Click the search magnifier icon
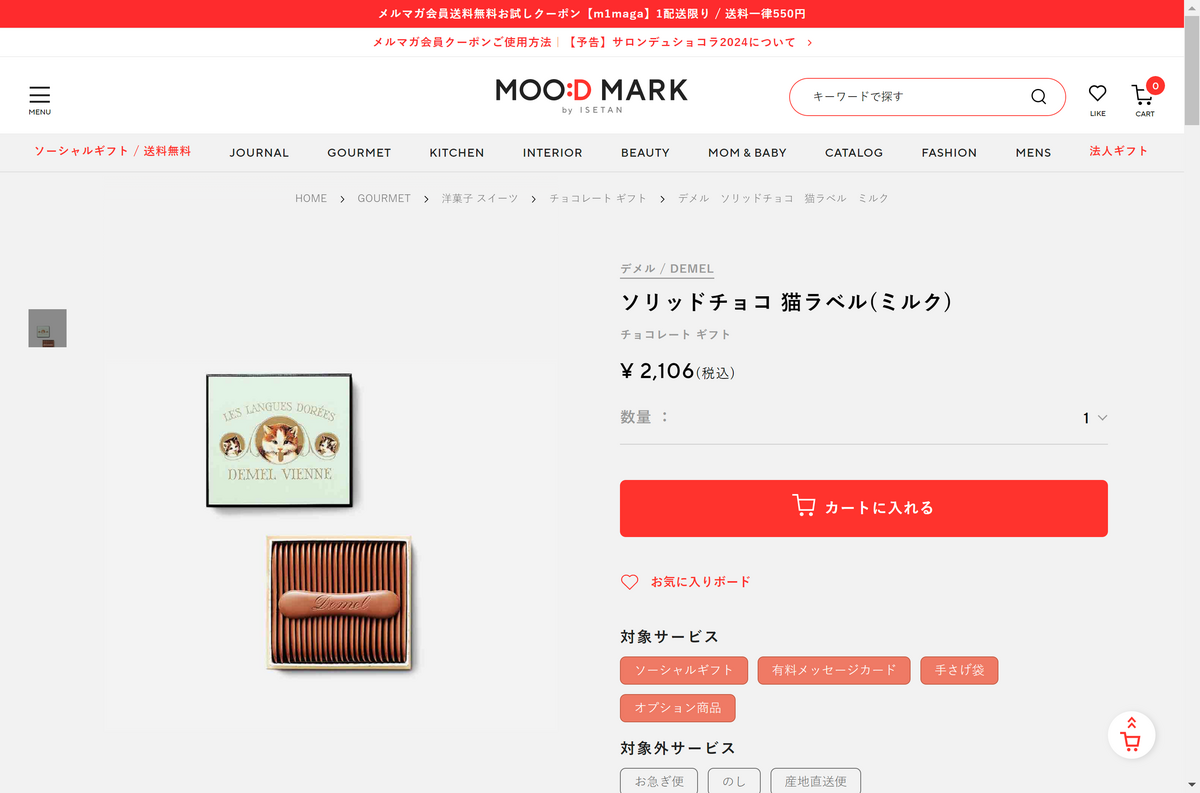This screenshot has width=1200, height=793. point(1038,97)
